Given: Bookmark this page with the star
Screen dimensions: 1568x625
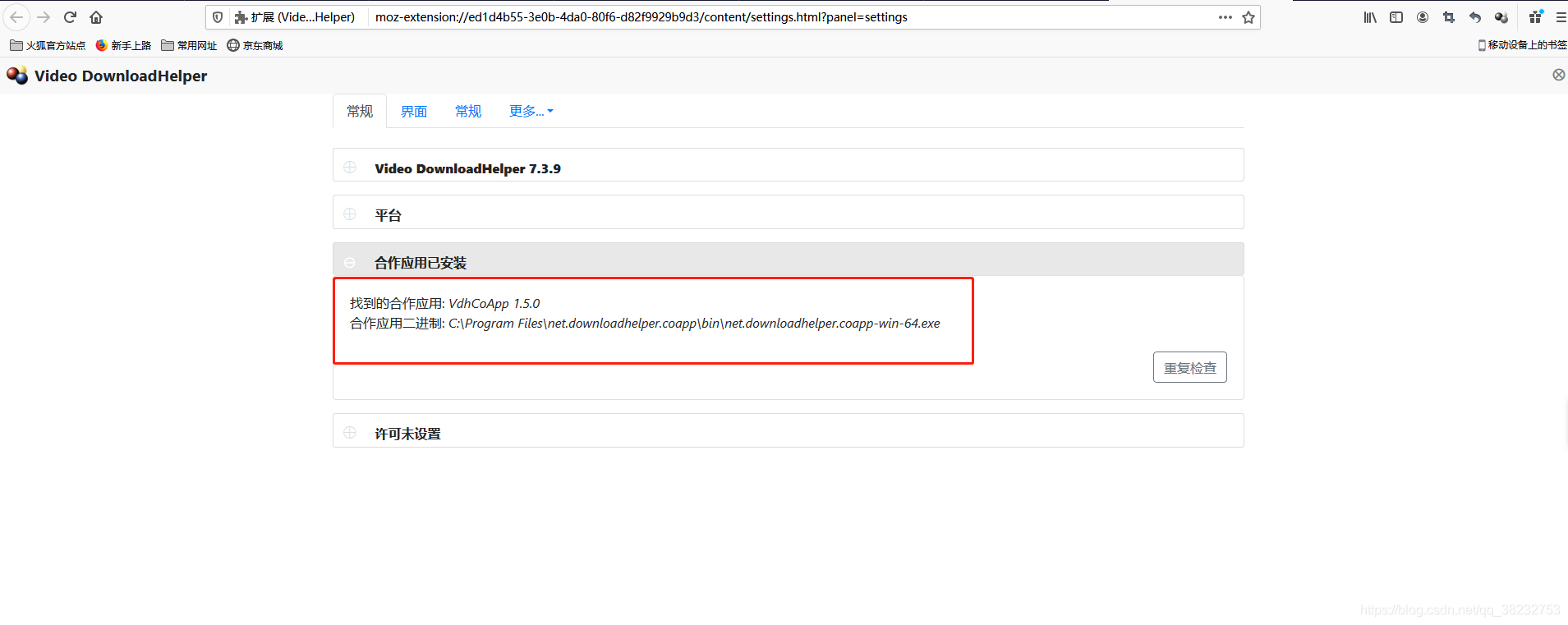Looking at the screenshot, I should pos(1248,17).
